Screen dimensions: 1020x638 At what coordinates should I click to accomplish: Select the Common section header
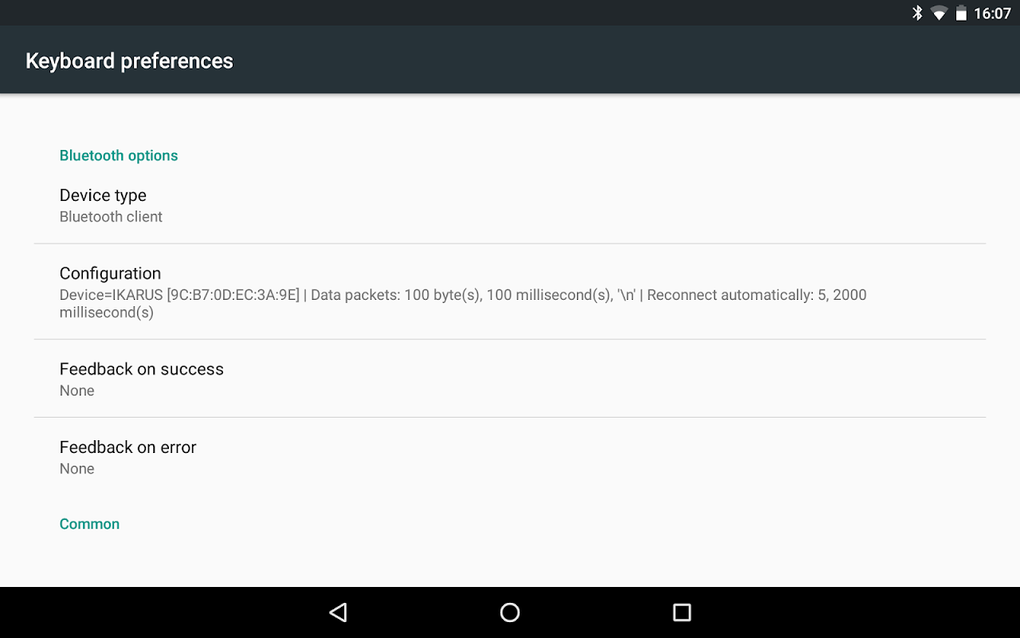coord(89,524)
